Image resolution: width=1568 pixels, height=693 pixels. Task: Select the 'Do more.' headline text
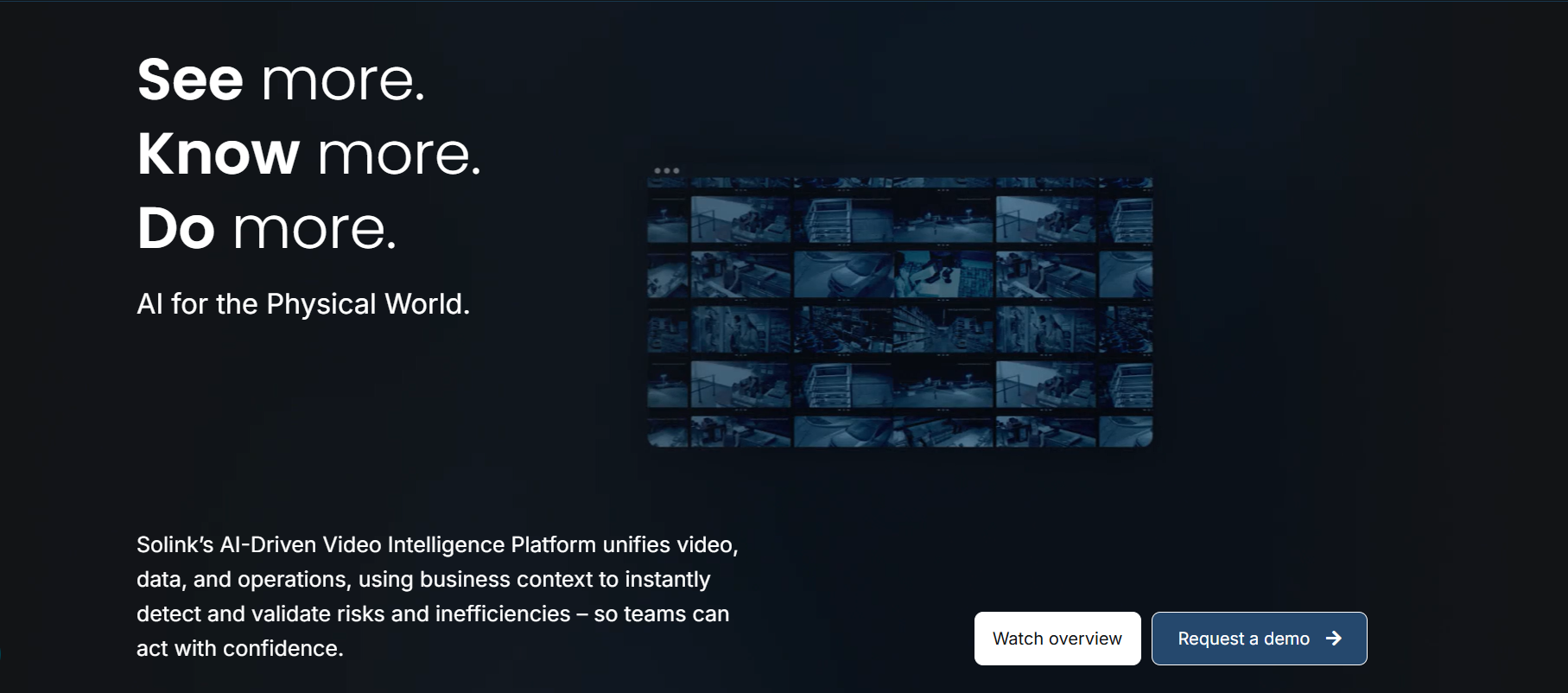267,228
